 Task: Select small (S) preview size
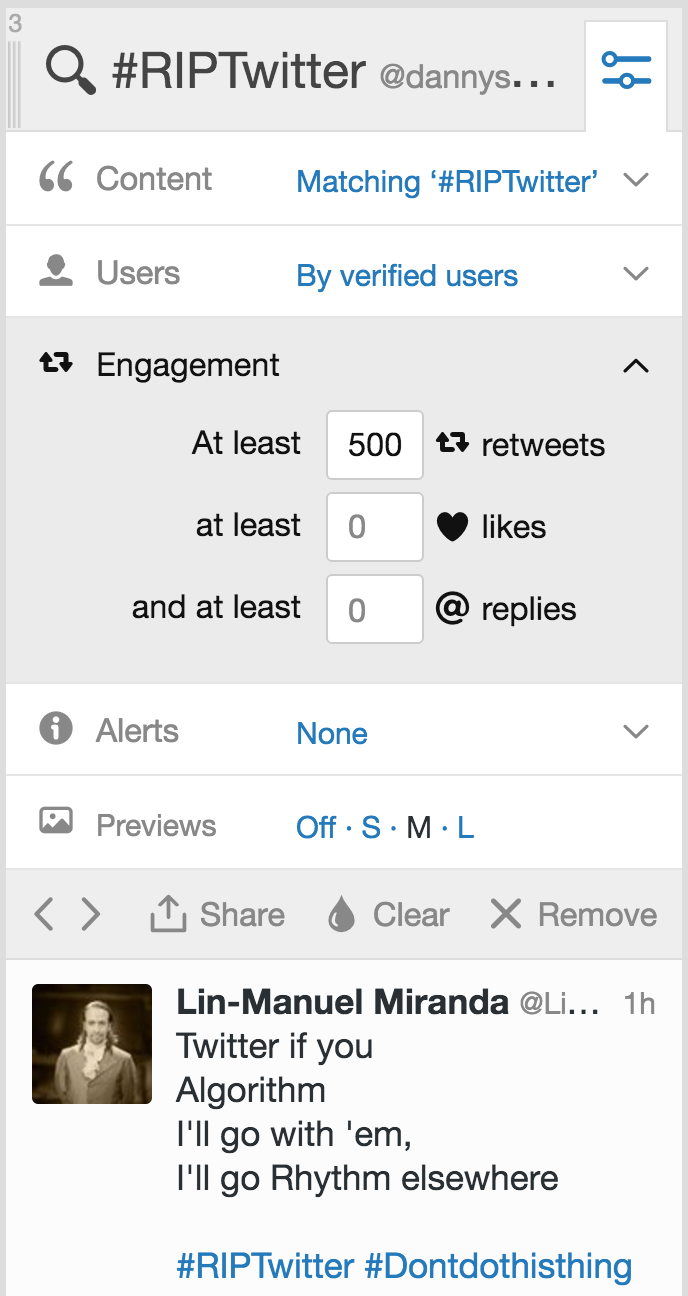371,827
